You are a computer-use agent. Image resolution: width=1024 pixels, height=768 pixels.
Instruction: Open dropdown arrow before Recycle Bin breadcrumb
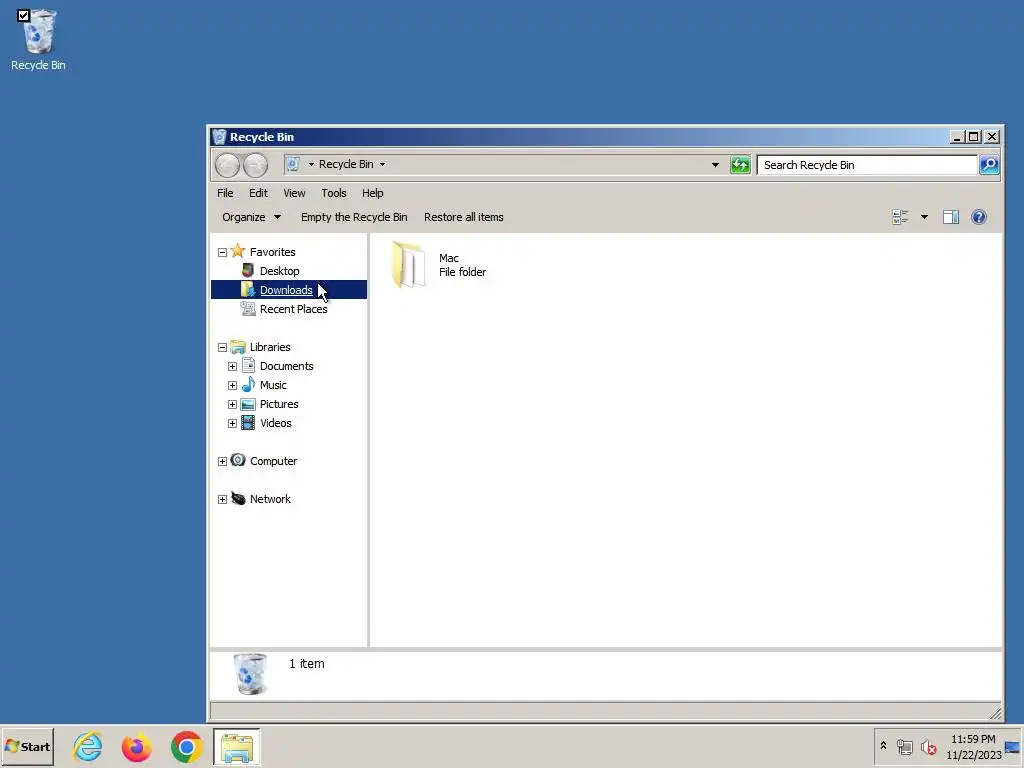pos(311,165)
